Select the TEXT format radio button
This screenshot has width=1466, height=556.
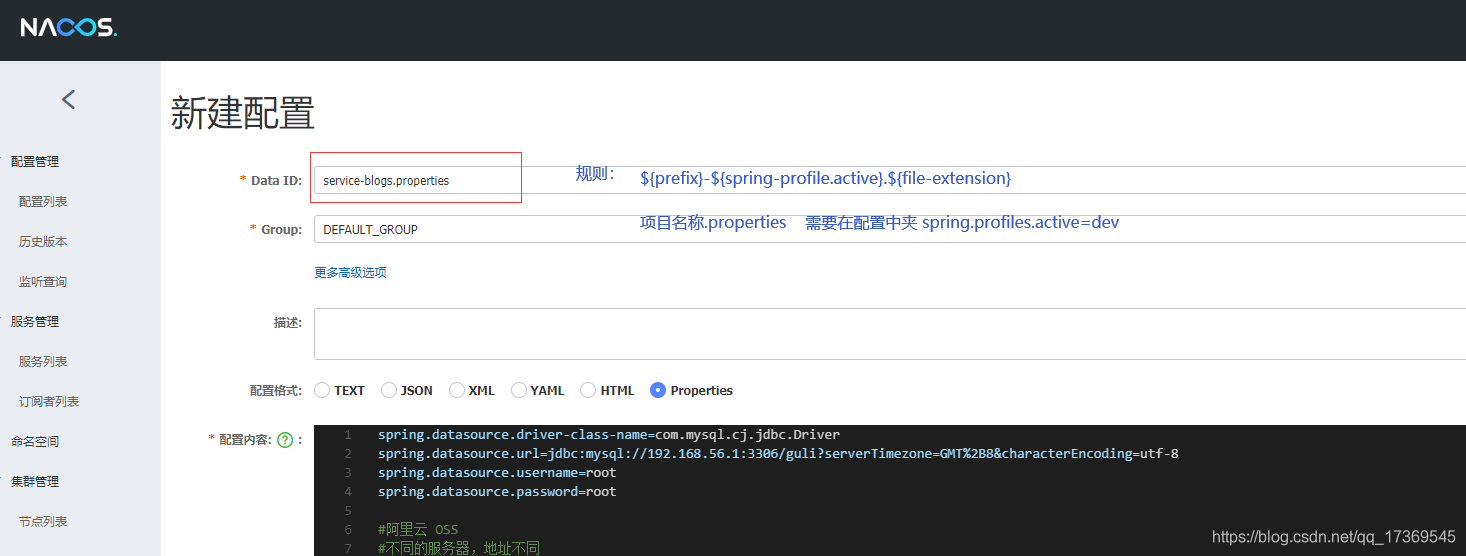pos(322,390)
